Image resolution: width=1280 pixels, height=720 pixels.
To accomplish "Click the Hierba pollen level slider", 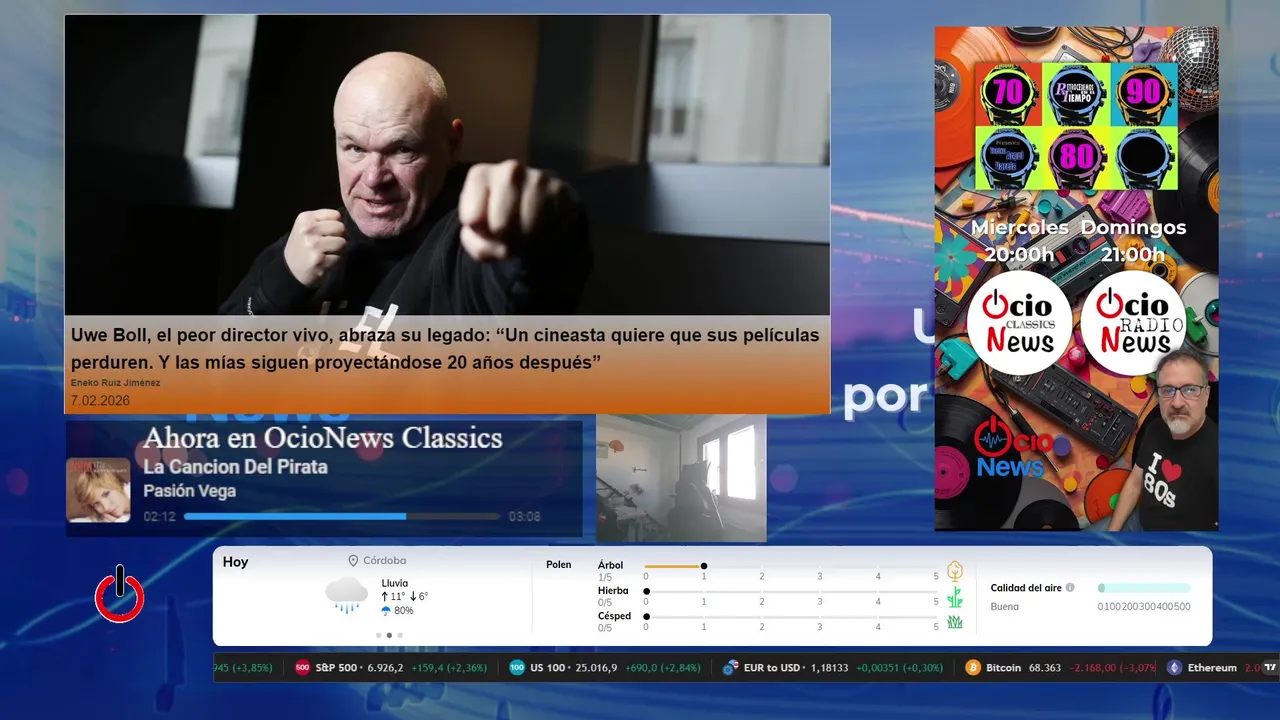I will point(791,591).
